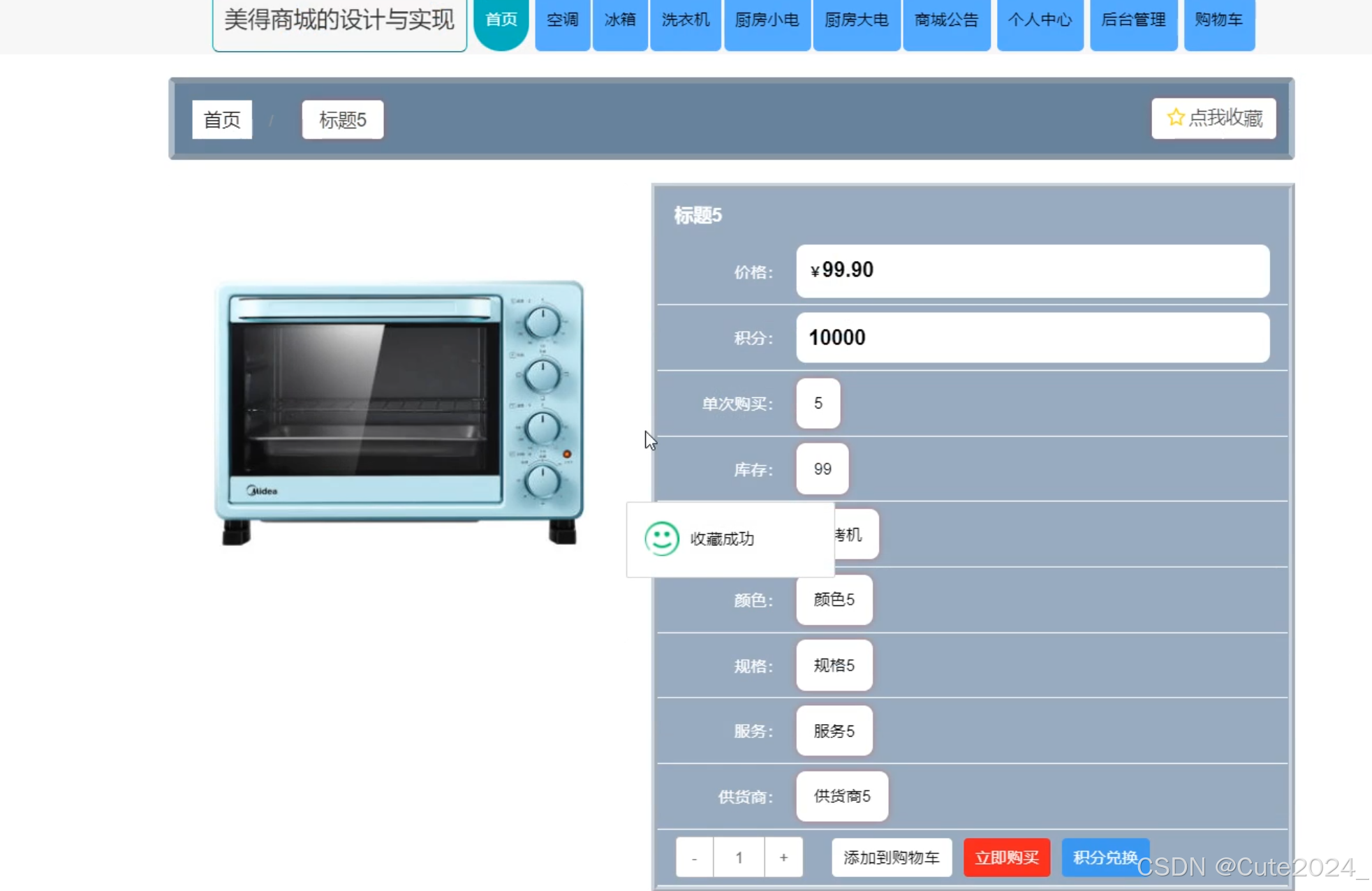Click 积分兑换 to redeem points
This screenshot has height=891, width=1372.
pos(1105,857)
